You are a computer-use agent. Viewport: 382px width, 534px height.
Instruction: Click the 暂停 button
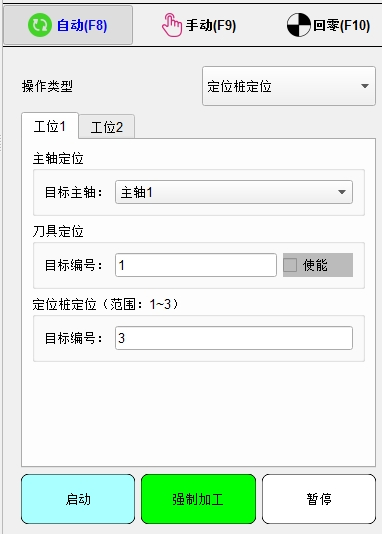[319, 499]
